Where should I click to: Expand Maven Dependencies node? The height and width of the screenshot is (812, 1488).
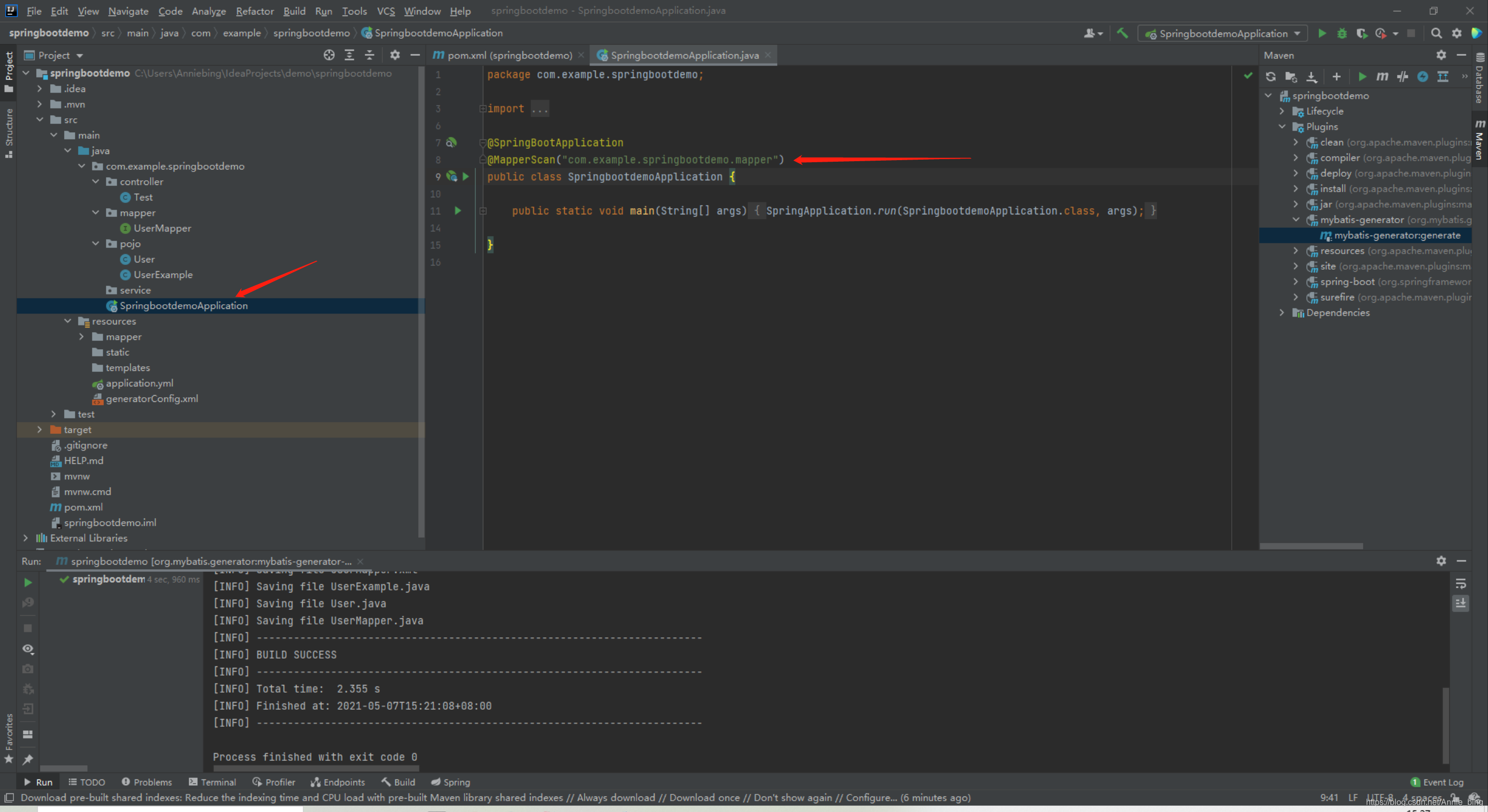1282,313
